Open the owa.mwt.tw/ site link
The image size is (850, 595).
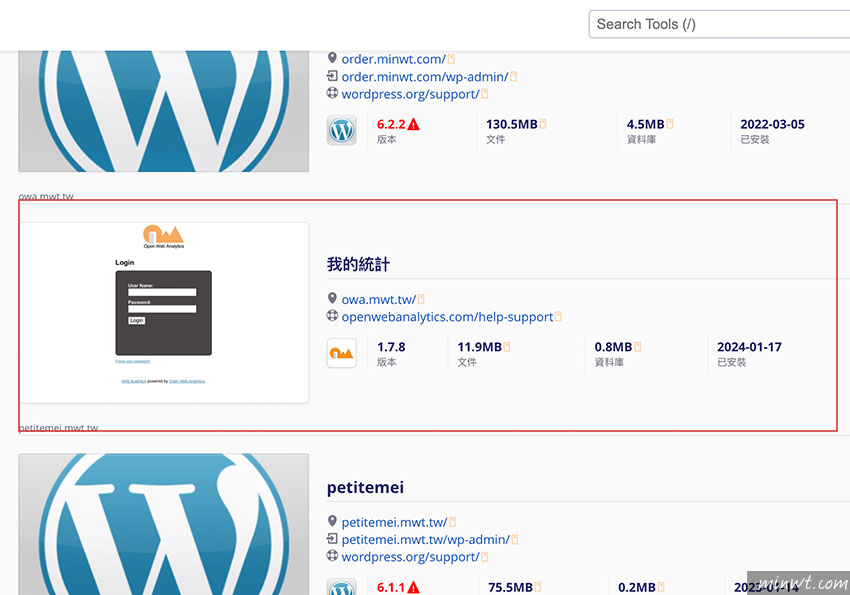point(378,300)
